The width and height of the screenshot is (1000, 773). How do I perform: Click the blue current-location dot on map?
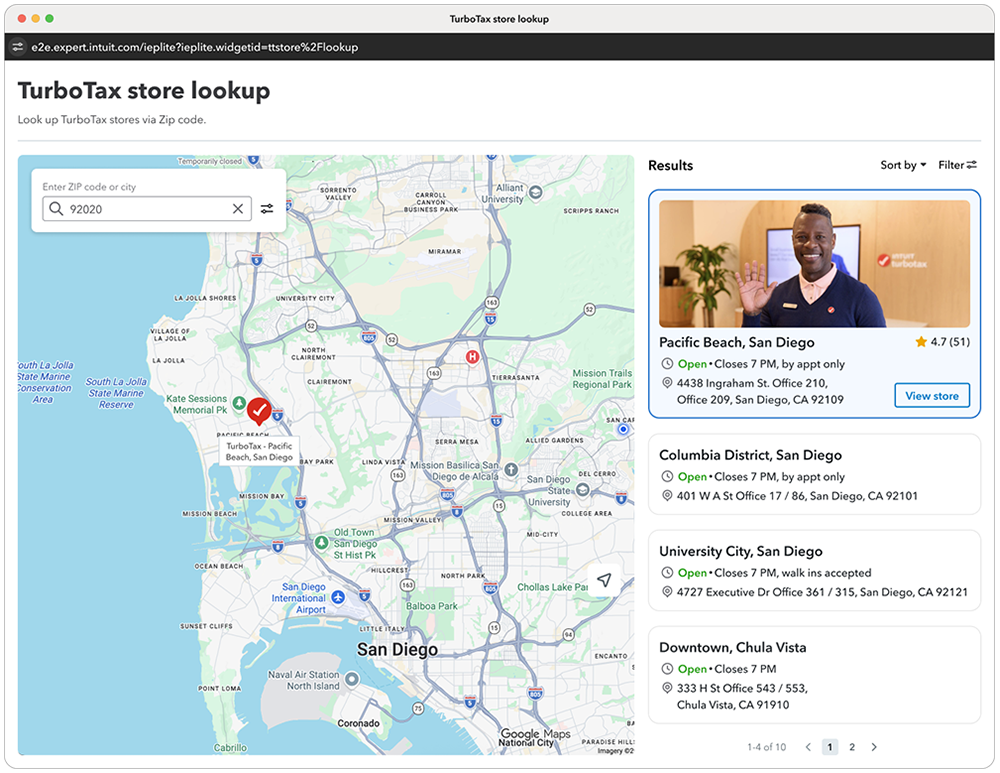pos(623,429)
